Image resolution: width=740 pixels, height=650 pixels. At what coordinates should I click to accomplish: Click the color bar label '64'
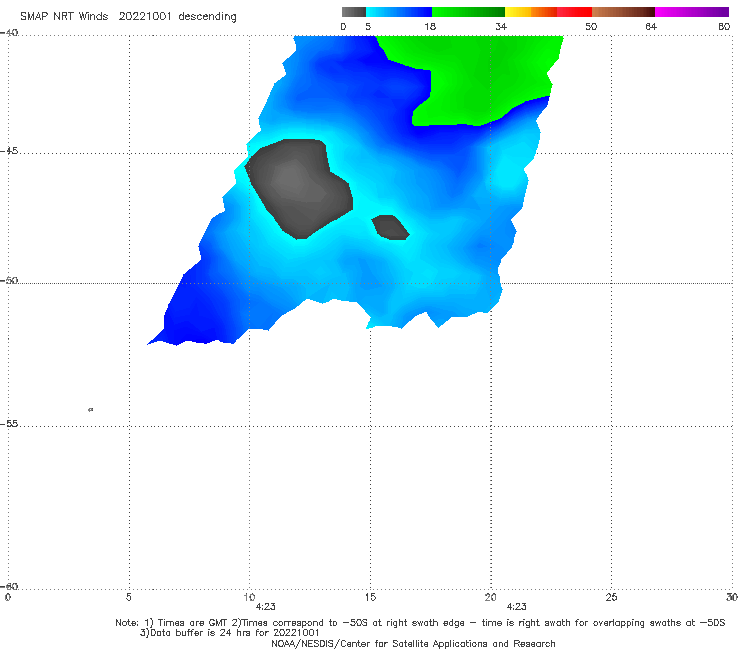coord(651,26)
